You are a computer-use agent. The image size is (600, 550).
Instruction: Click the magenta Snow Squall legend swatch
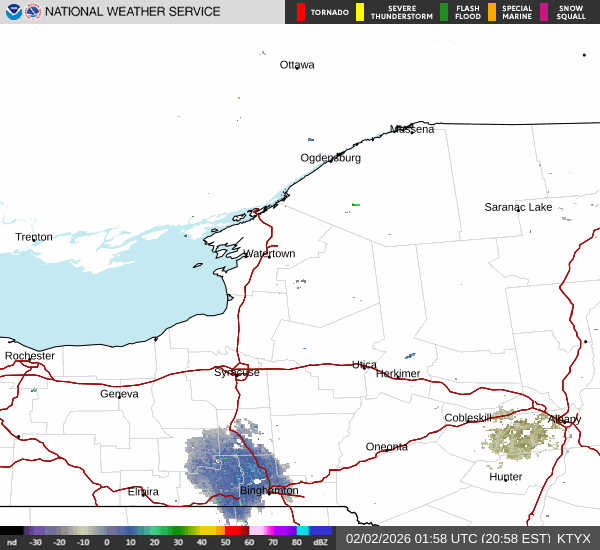coord(544,12)
